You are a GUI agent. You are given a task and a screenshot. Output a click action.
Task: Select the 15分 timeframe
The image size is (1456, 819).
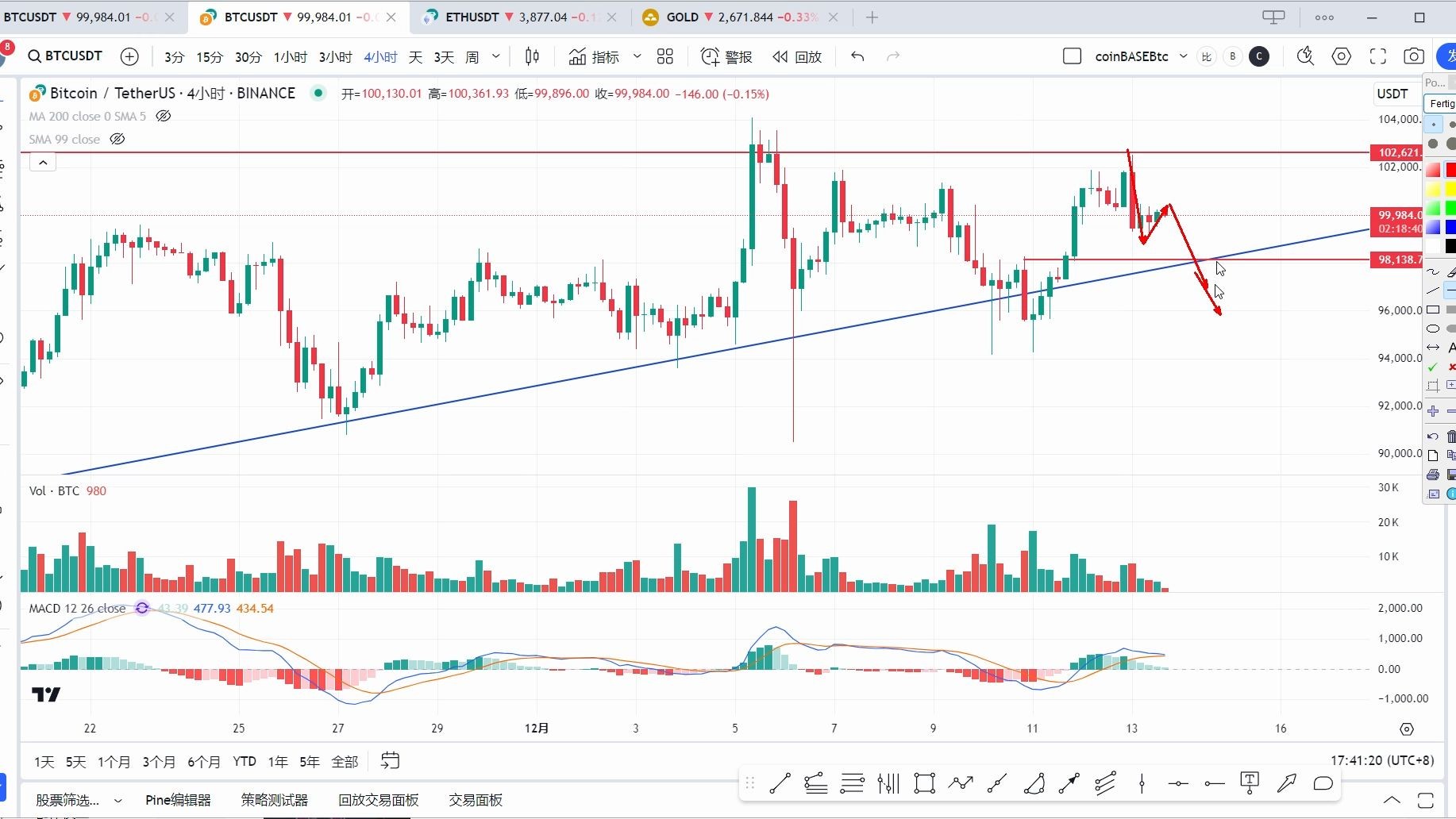coord(210,57)
